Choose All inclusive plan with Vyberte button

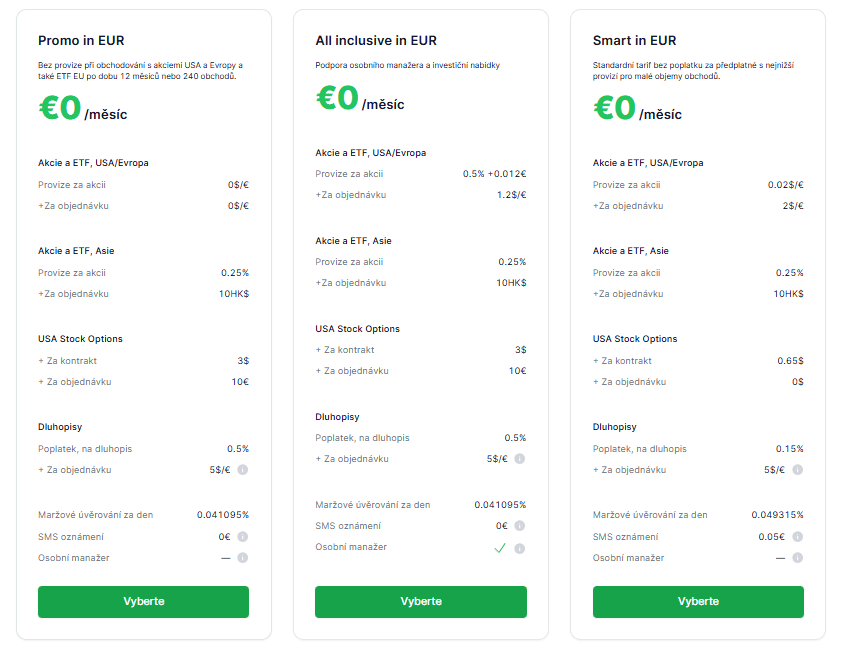(421, 602)
